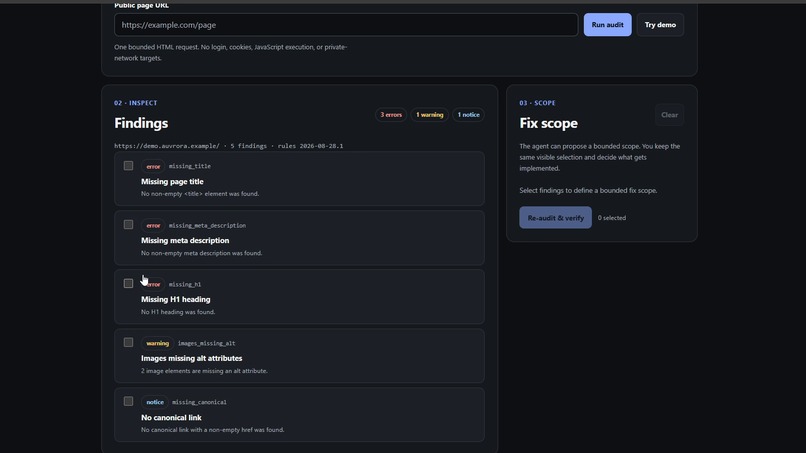Click the error tag beside missing_title
This screenshot has height=453, width=806.
point(153,166)
